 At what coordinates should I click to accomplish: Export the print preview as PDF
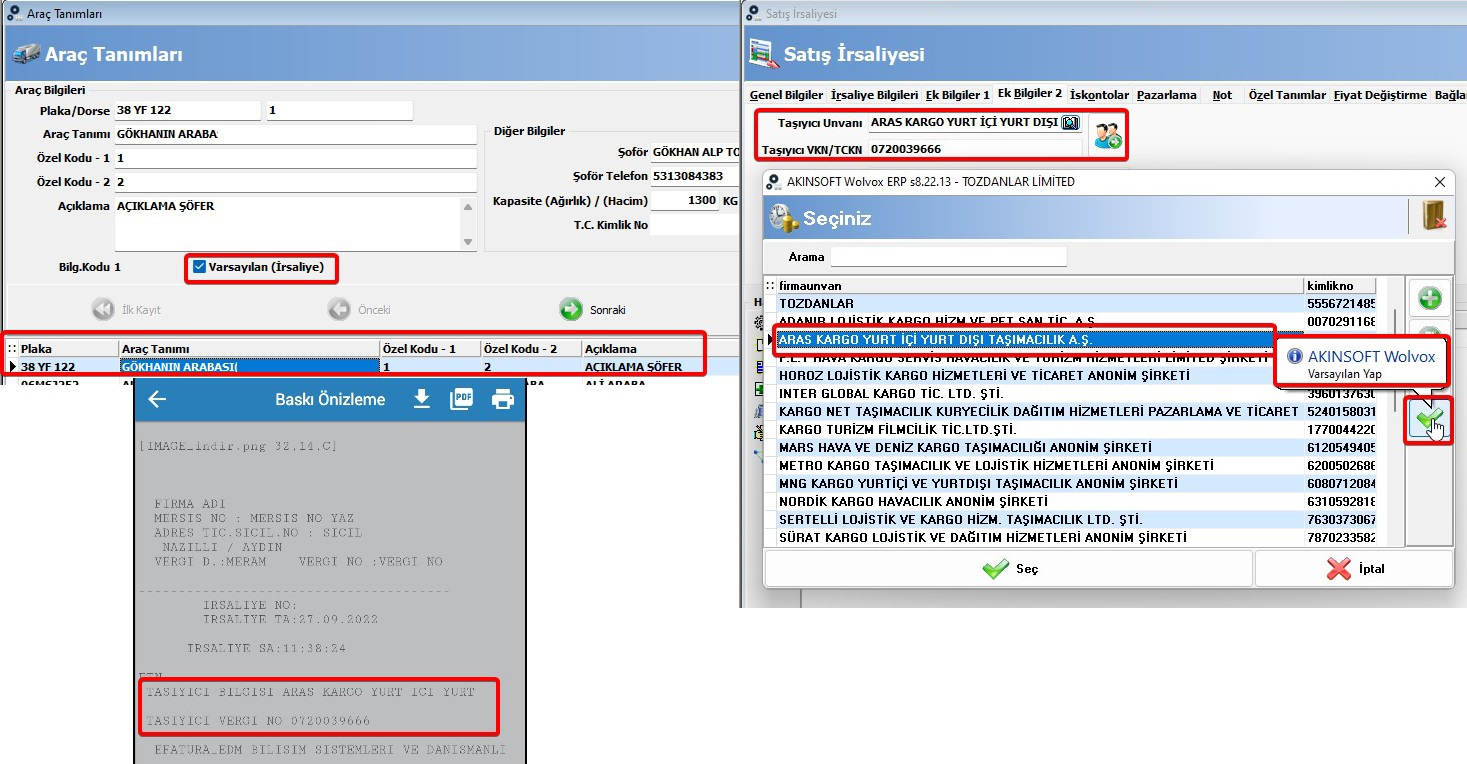[x=462, y=400]
